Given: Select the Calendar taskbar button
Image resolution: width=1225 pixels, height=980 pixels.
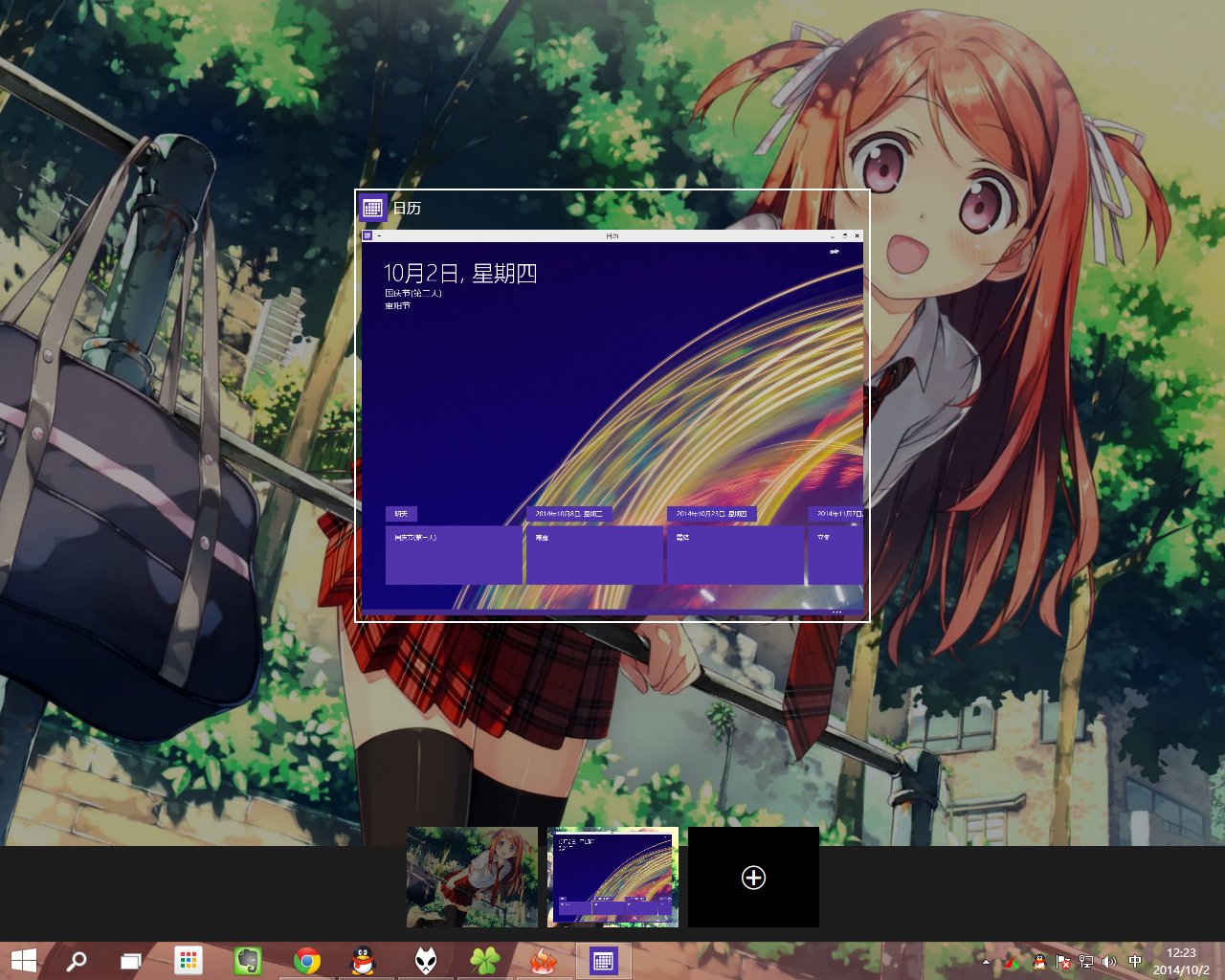Looking at the screenshot, I should coord(603,961).
